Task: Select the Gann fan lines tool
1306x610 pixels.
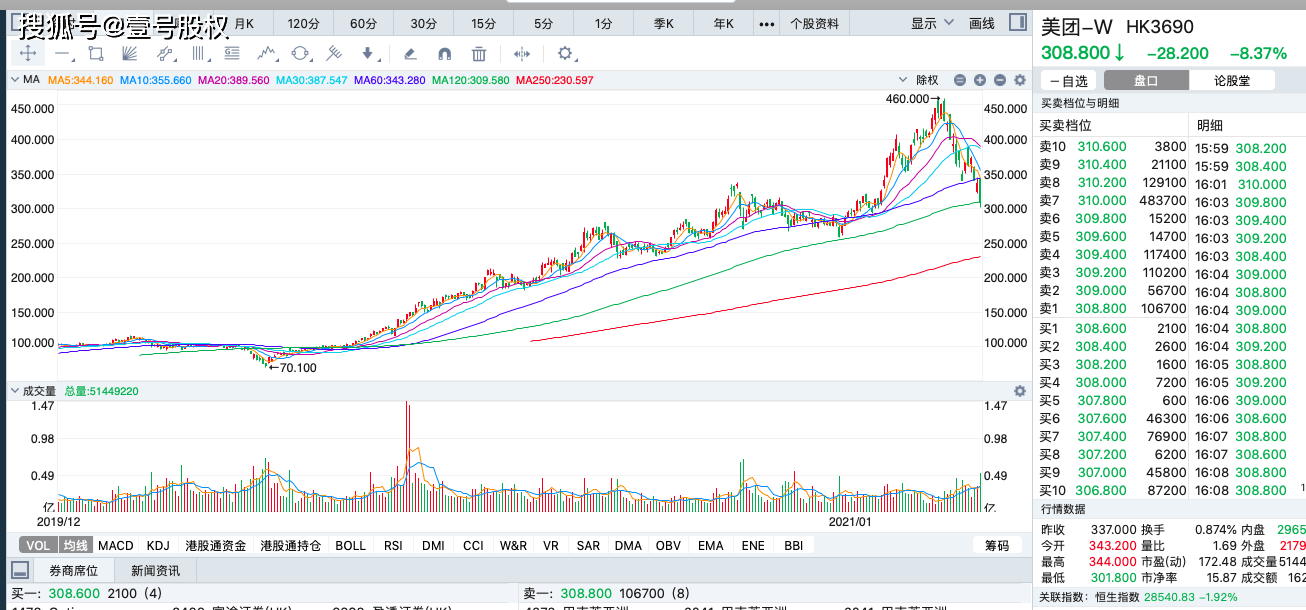Action: tap(129, 54)
